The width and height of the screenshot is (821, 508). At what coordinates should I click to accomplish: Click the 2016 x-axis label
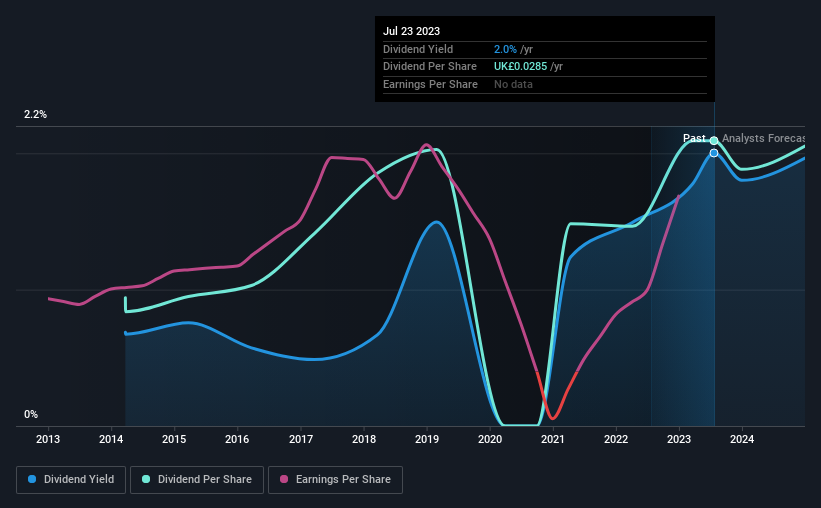coord(237,439)
